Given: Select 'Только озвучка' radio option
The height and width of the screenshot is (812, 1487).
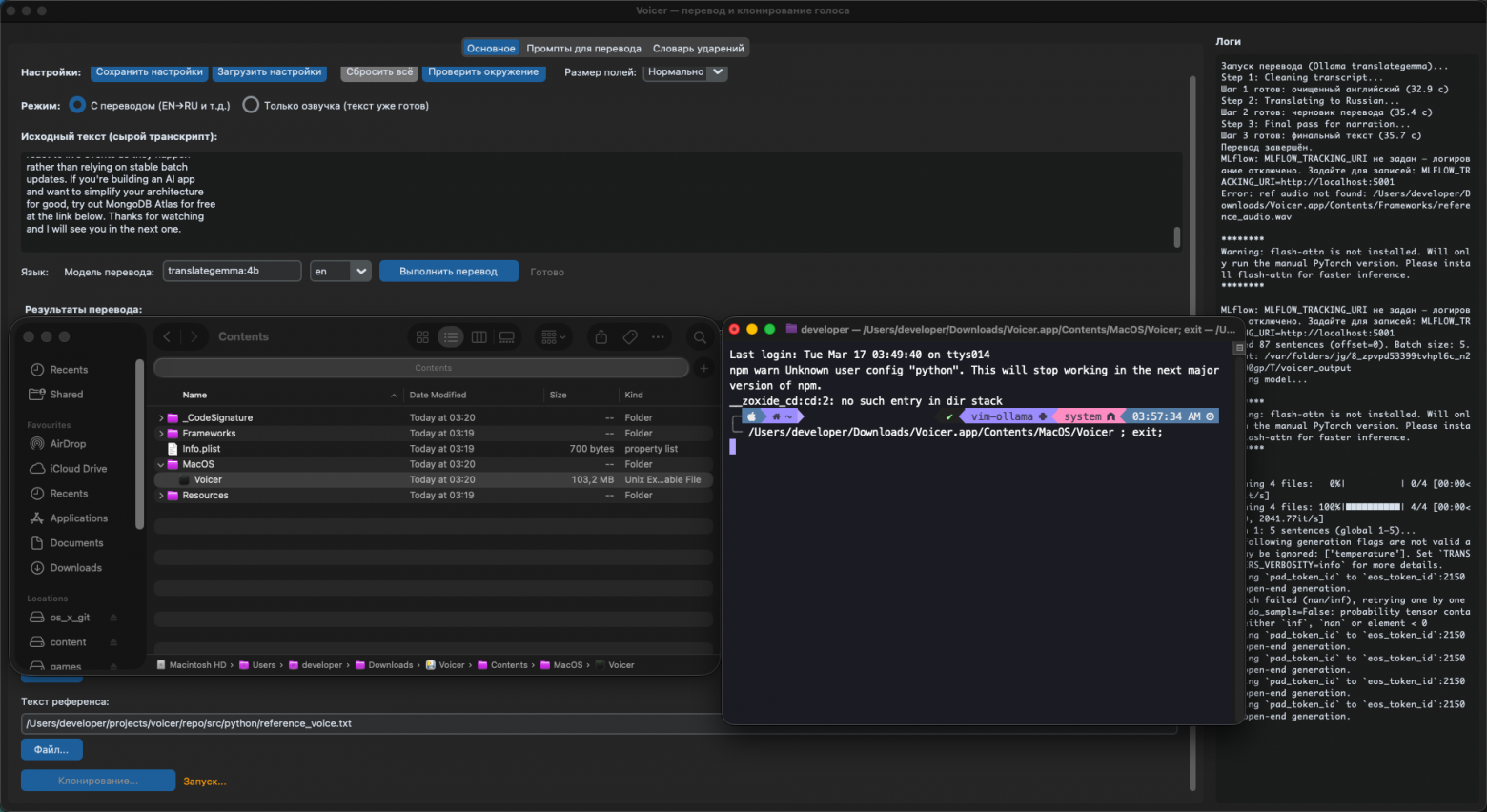Looking at the screenshot, I should click(251, 106).
